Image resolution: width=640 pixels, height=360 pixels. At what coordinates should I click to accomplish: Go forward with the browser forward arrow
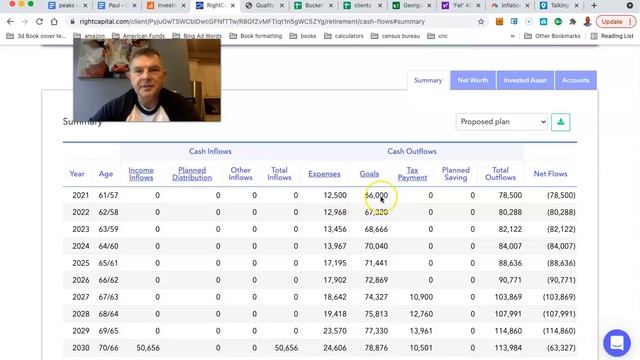pyautogui.click(x=24, y=22)
